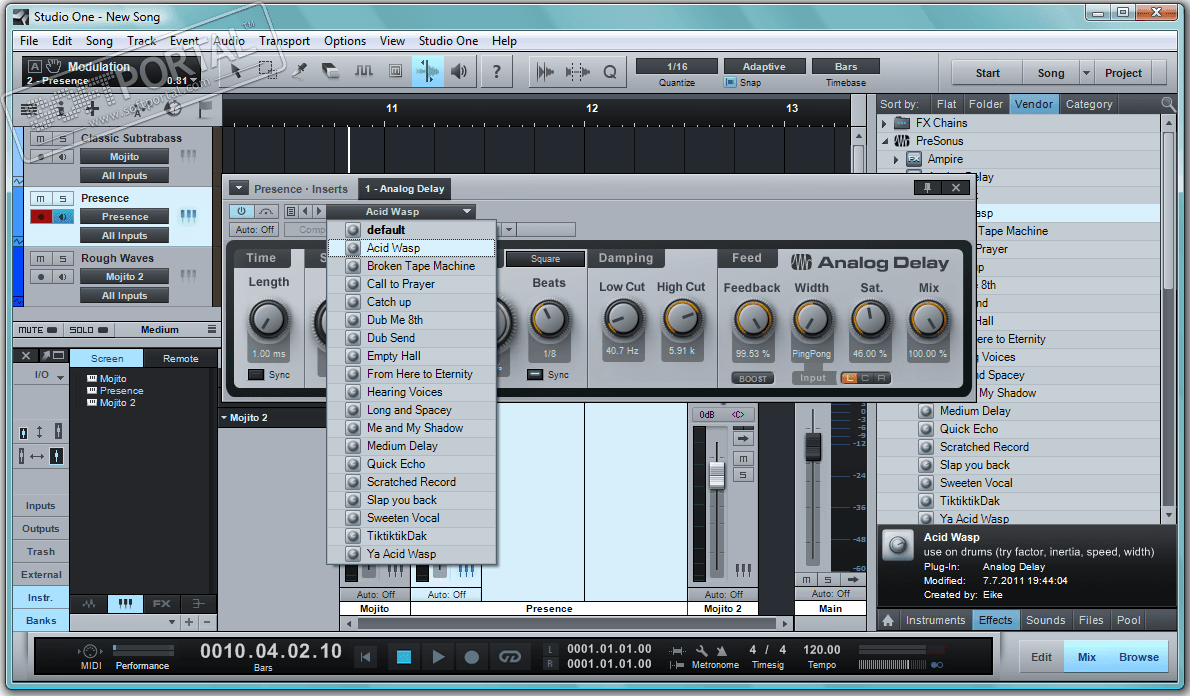1190x696 pixels.
Task: Adjust the Mojito 2 channel fader
Action: point(716,474)
